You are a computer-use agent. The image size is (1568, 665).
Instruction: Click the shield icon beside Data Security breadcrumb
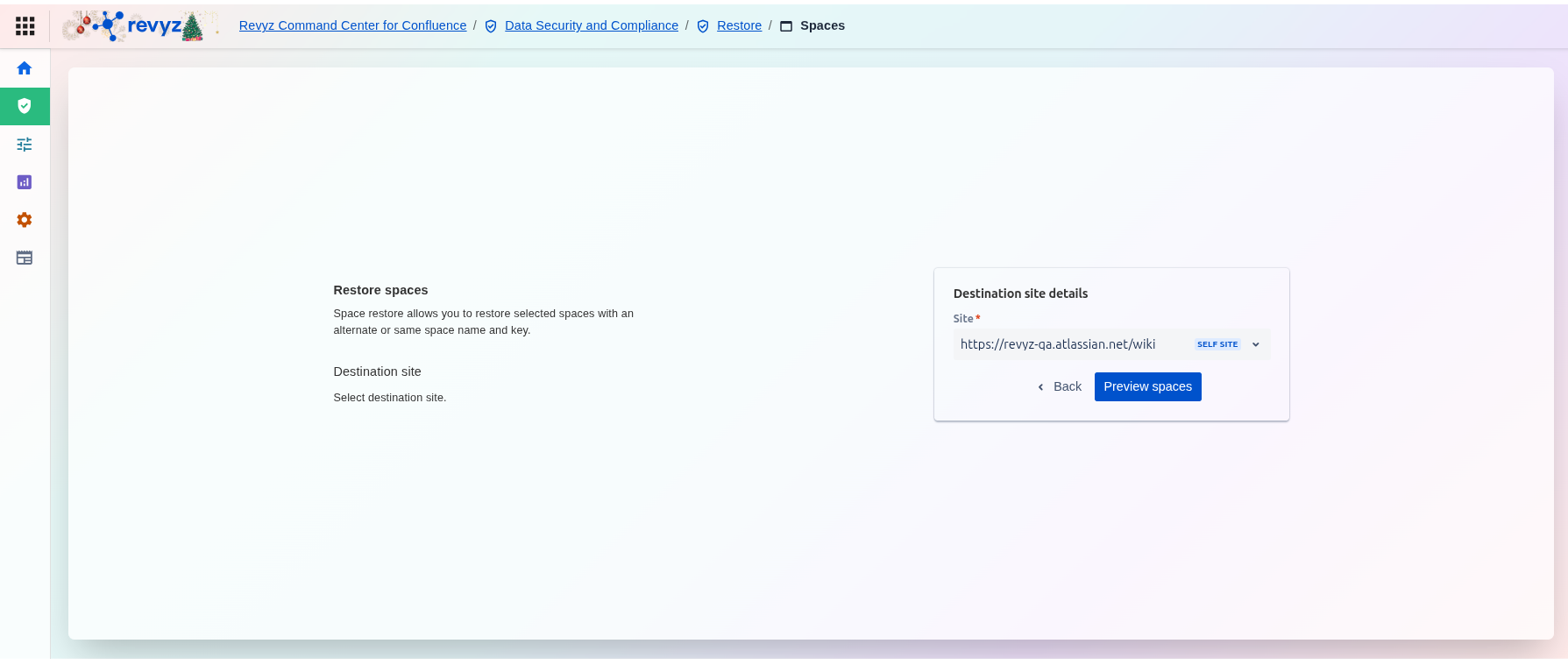491,26
